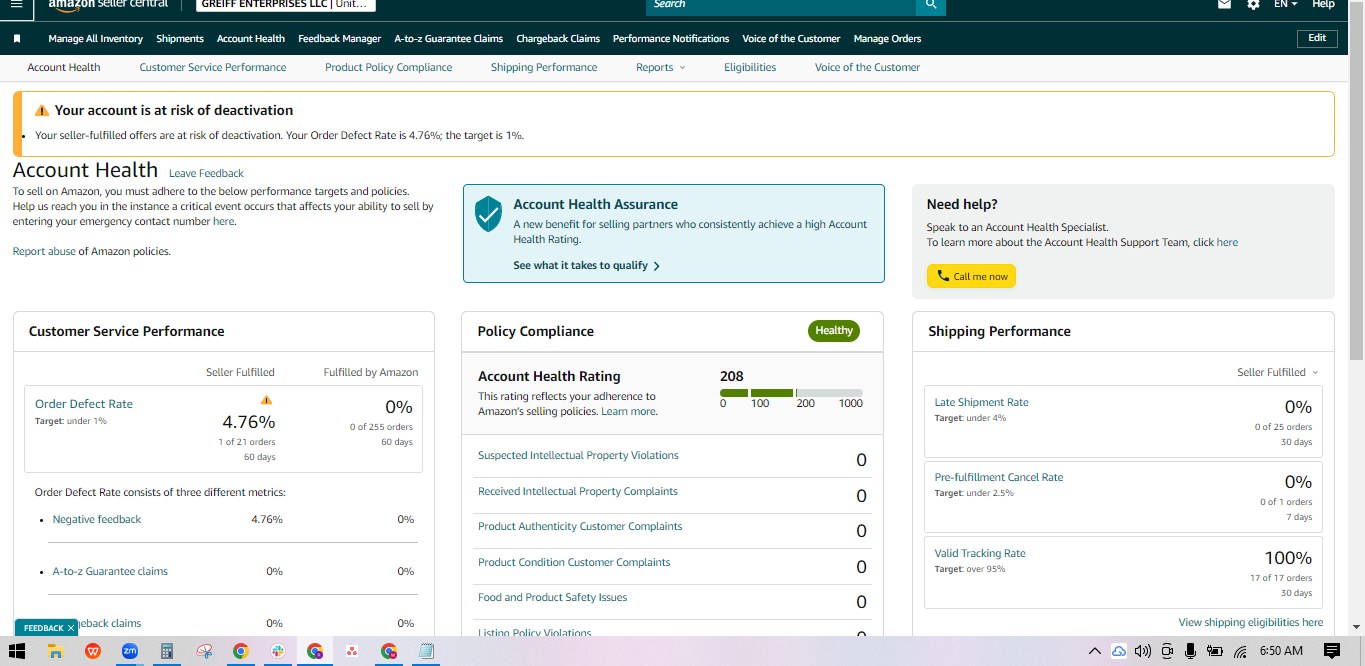This screenshot has height=666, width=1365.
Task: Open Suspected Intellectual Property Violations link
Action: click(x=578, y=455)
